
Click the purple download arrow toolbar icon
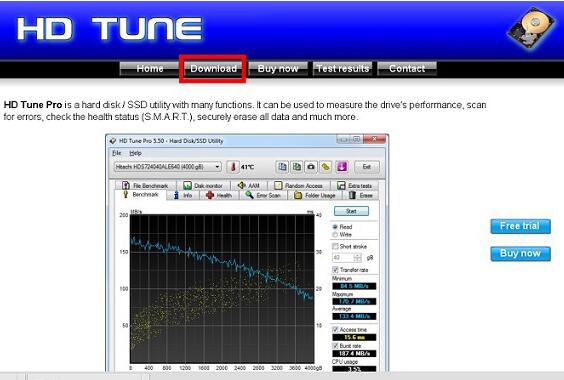(342, 167)
